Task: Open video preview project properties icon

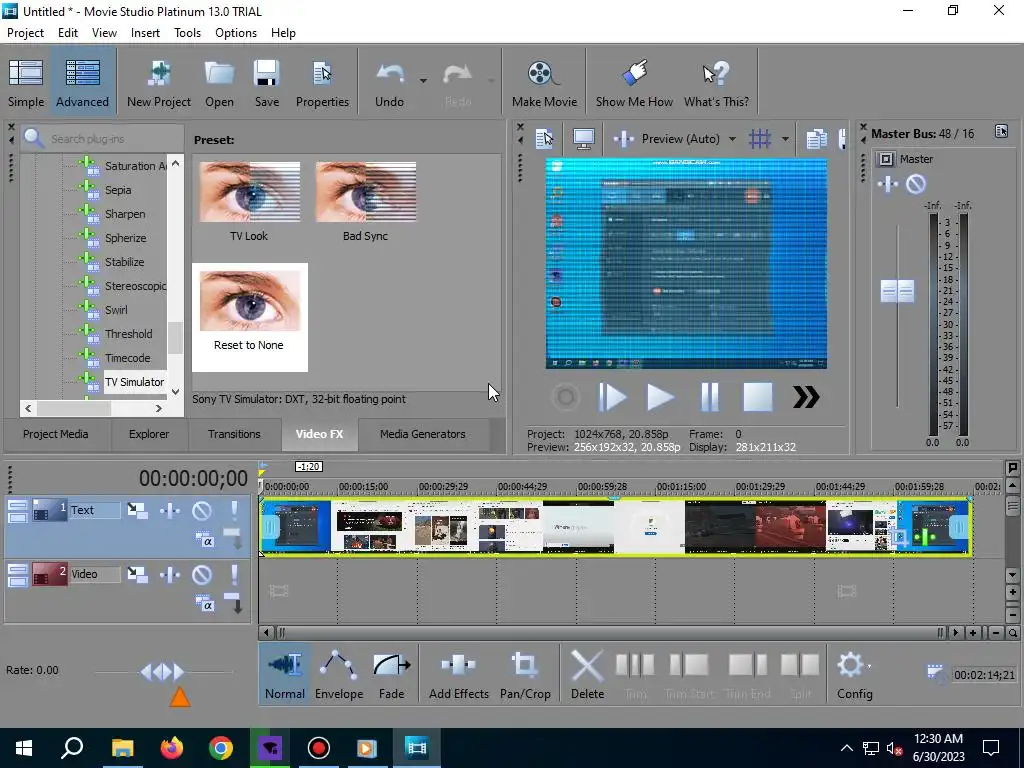Action: click(x=544, y=138)
